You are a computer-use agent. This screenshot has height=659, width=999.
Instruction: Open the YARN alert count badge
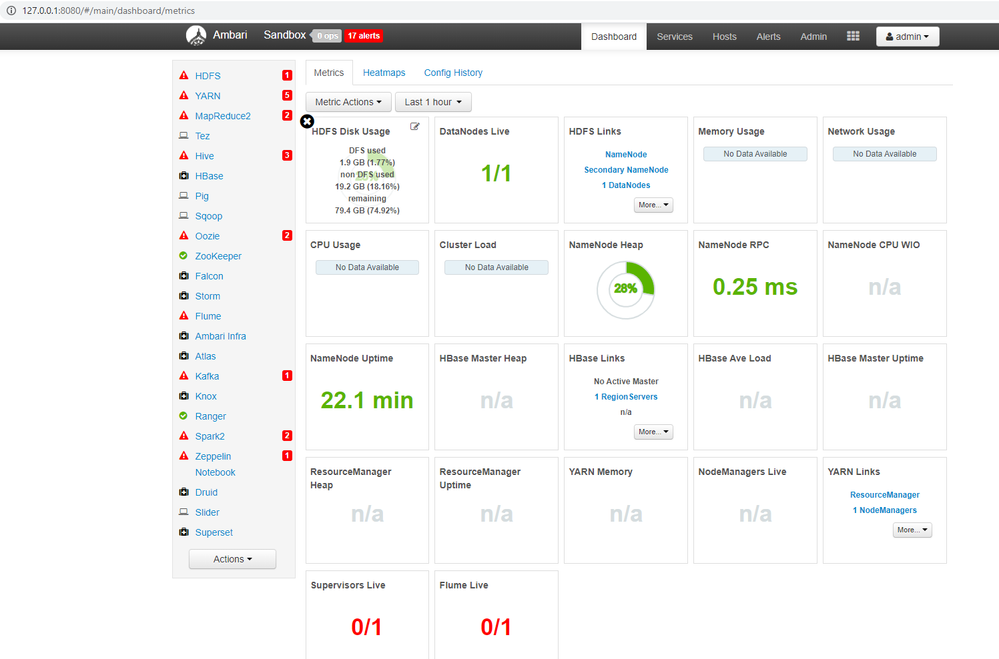pos(287,96)
